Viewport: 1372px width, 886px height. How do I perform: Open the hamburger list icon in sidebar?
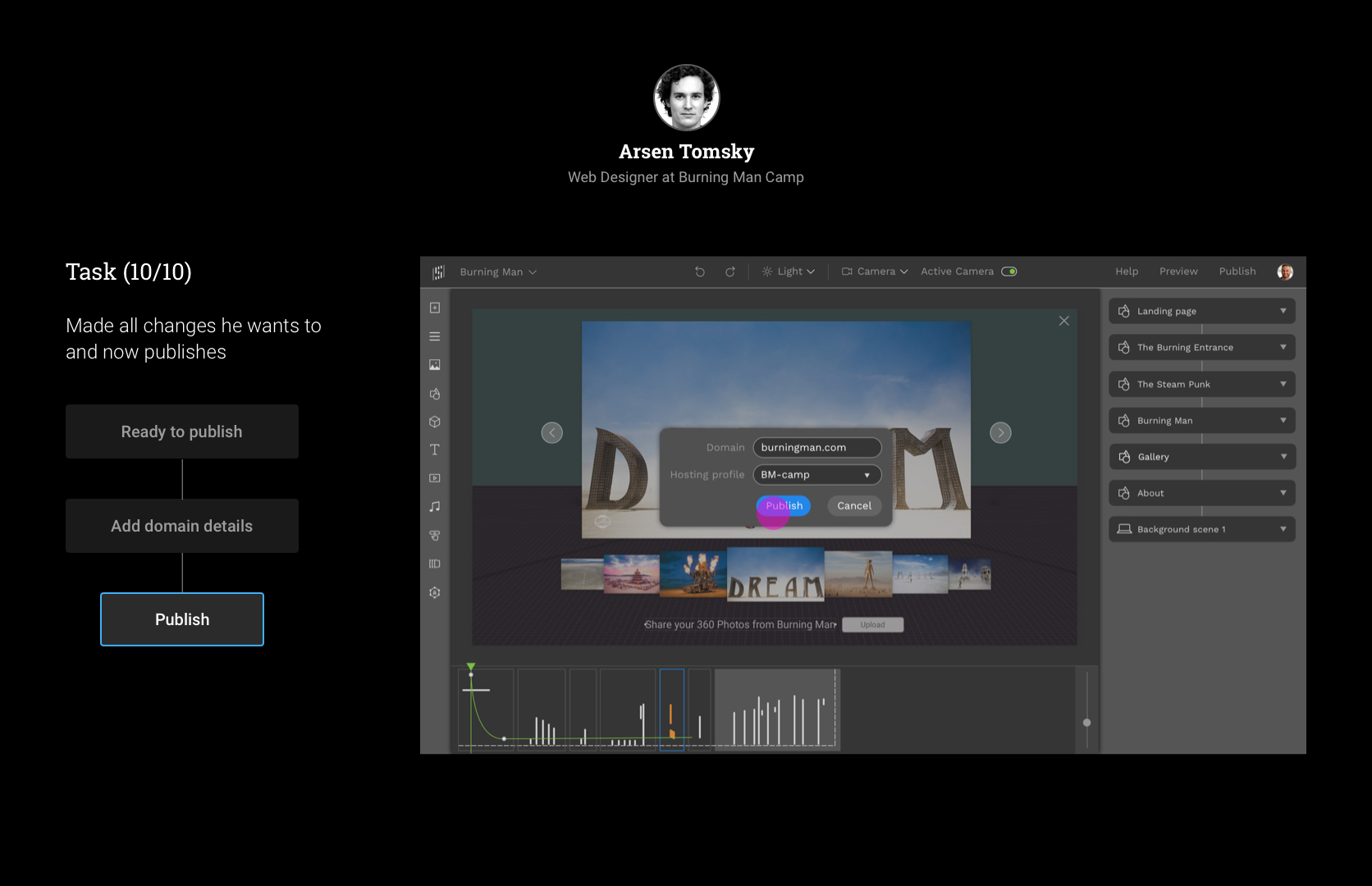pyautogui.click(x=435, y=336)
